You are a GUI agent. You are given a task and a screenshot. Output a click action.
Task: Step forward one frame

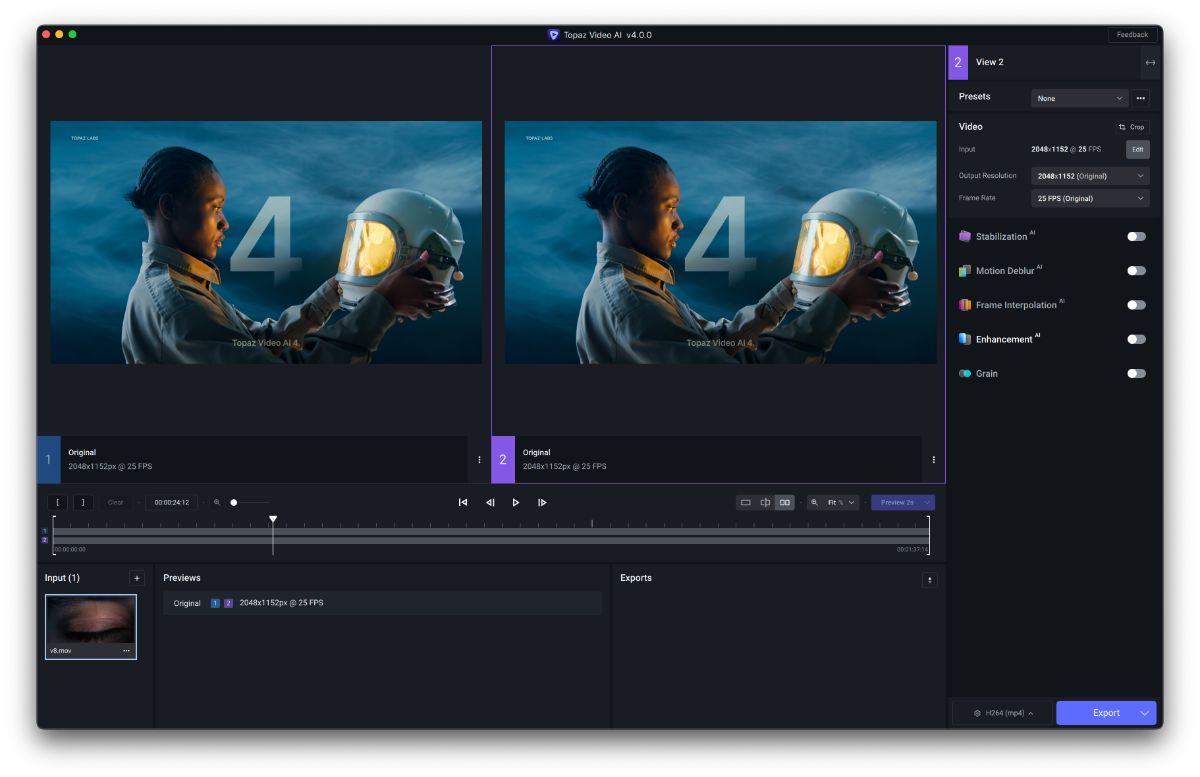(542, 502)
